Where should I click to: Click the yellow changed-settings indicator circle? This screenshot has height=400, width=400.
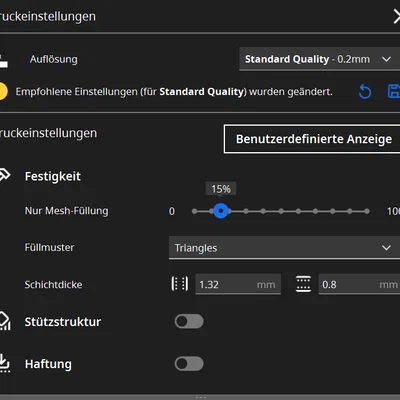click(x=3, y=91)
